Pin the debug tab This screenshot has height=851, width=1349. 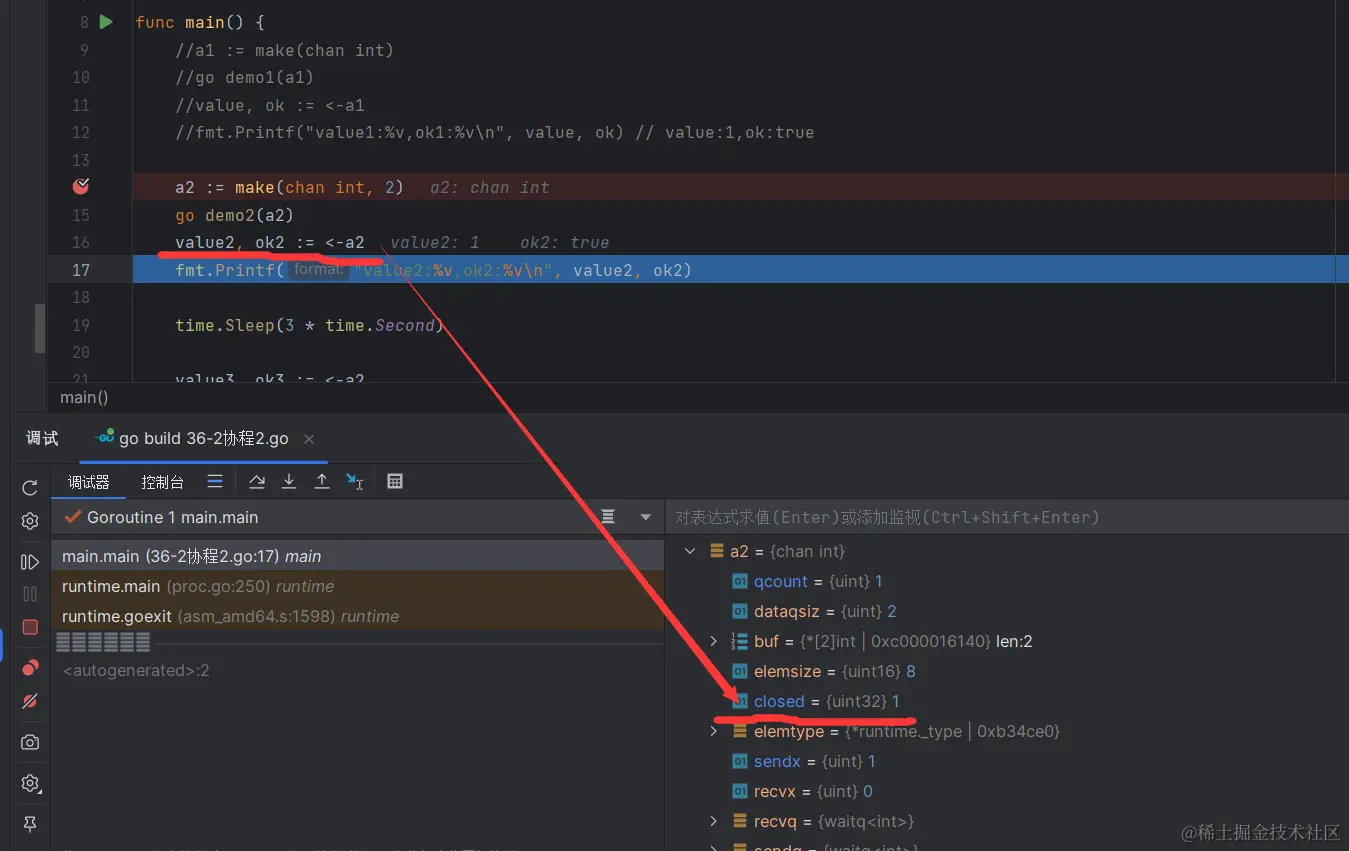(30, 823)
